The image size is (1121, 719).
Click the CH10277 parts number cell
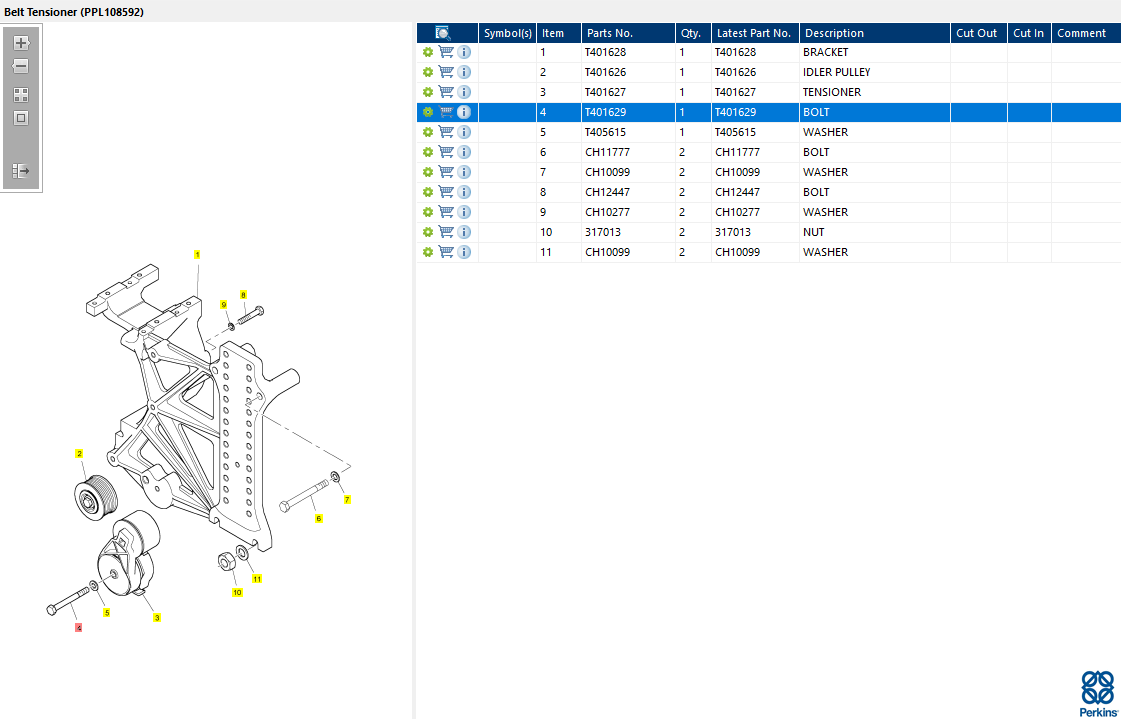coord(628,212)
